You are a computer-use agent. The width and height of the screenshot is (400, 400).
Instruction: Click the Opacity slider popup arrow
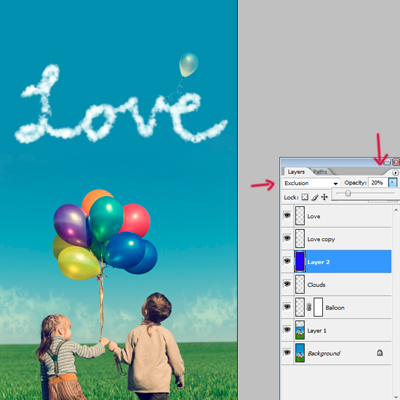[x=392, y=182]
